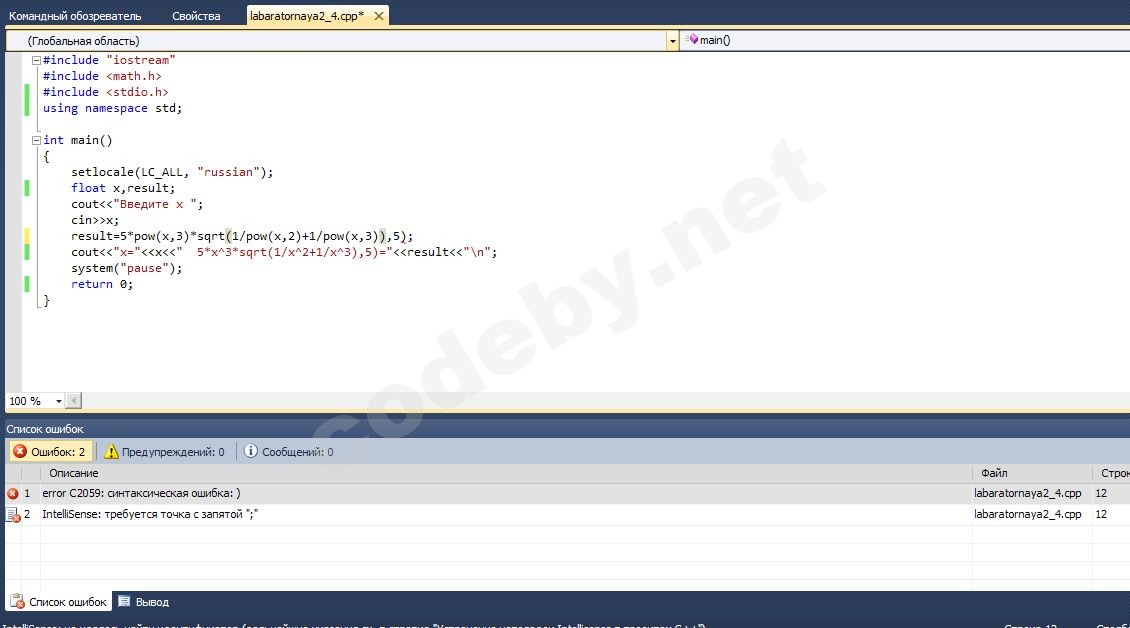Collapse the #include block
This screenshot has width=1130, height=628.
(x=36, y=61)
